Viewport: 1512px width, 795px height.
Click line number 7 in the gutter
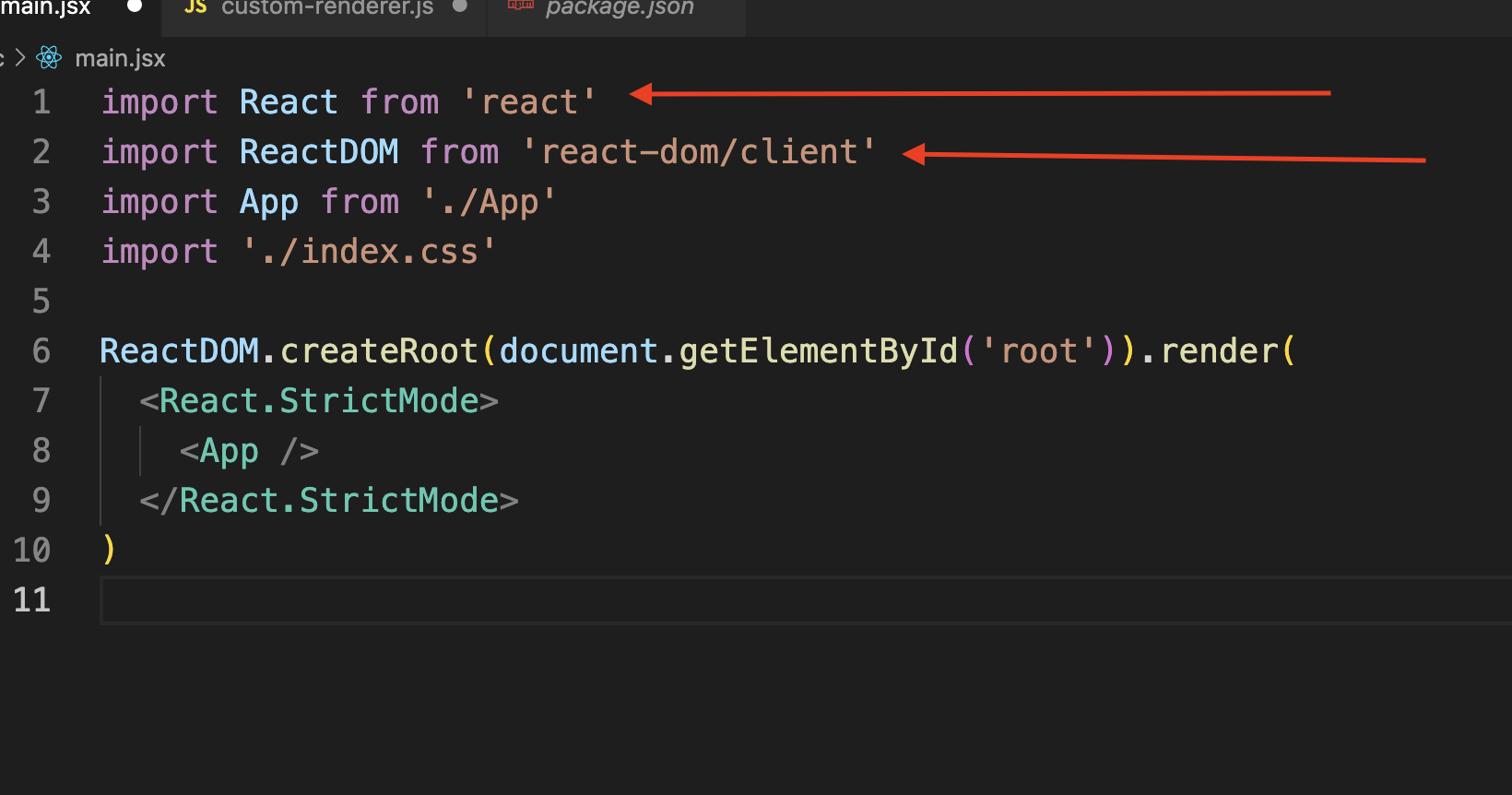41,400
